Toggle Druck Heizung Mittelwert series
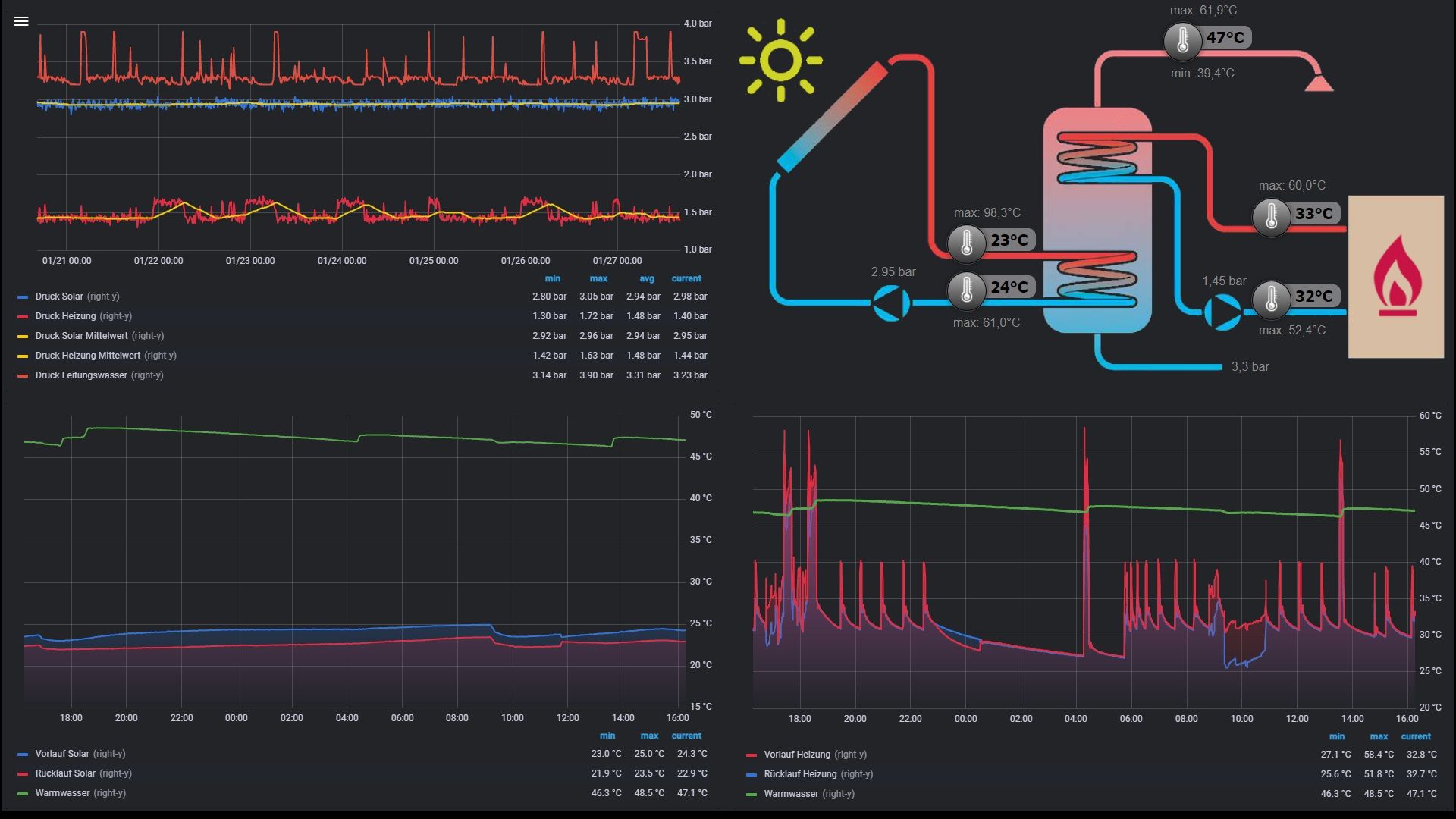The image size is (1456, 819). pos(88,356)
